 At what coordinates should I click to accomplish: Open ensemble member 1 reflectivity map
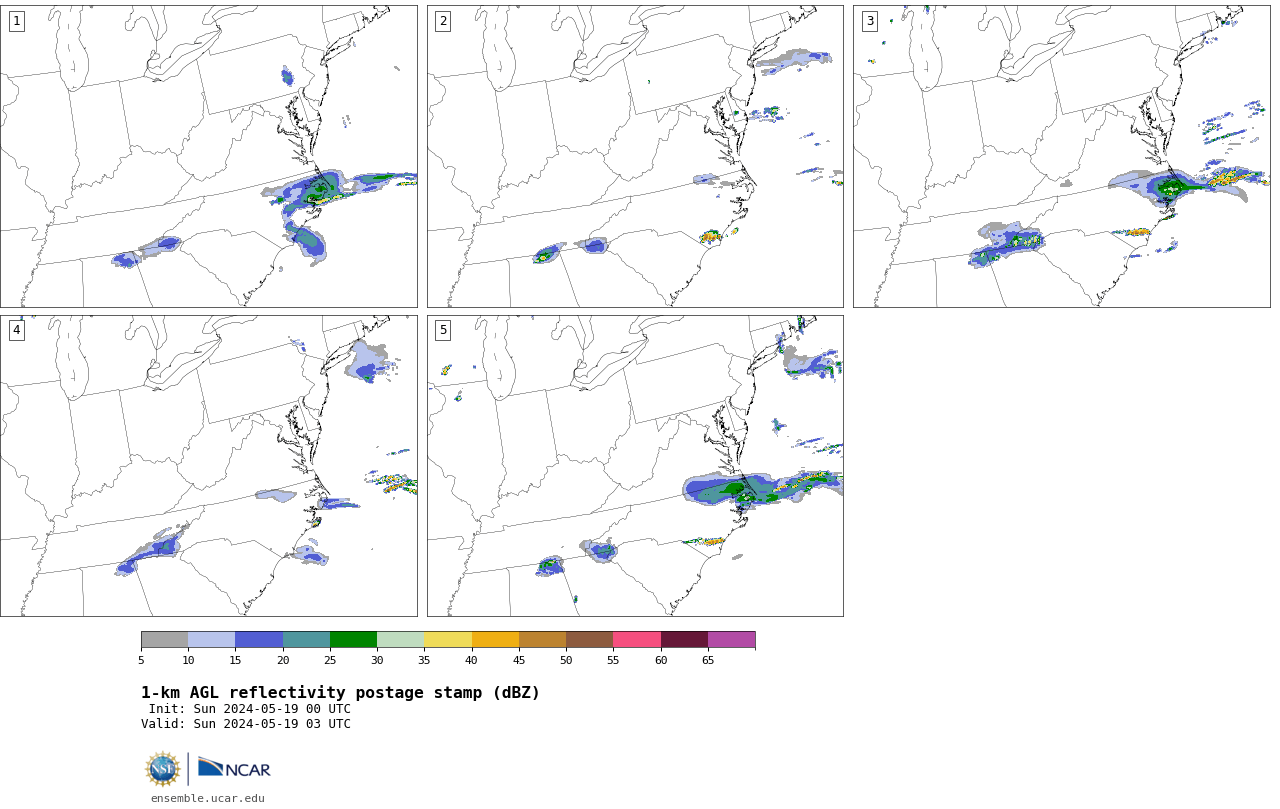click(x=209, y=156)
